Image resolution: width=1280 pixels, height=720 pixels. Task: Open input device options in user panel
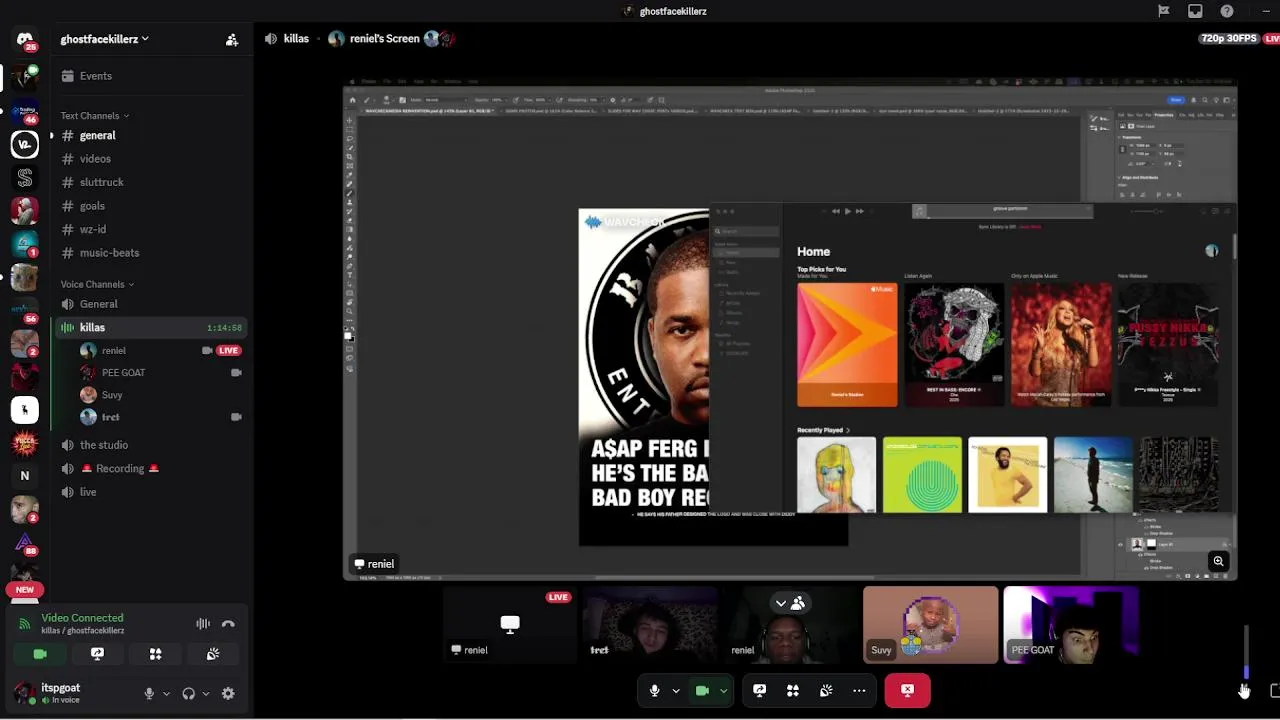(x=167, y=694)
